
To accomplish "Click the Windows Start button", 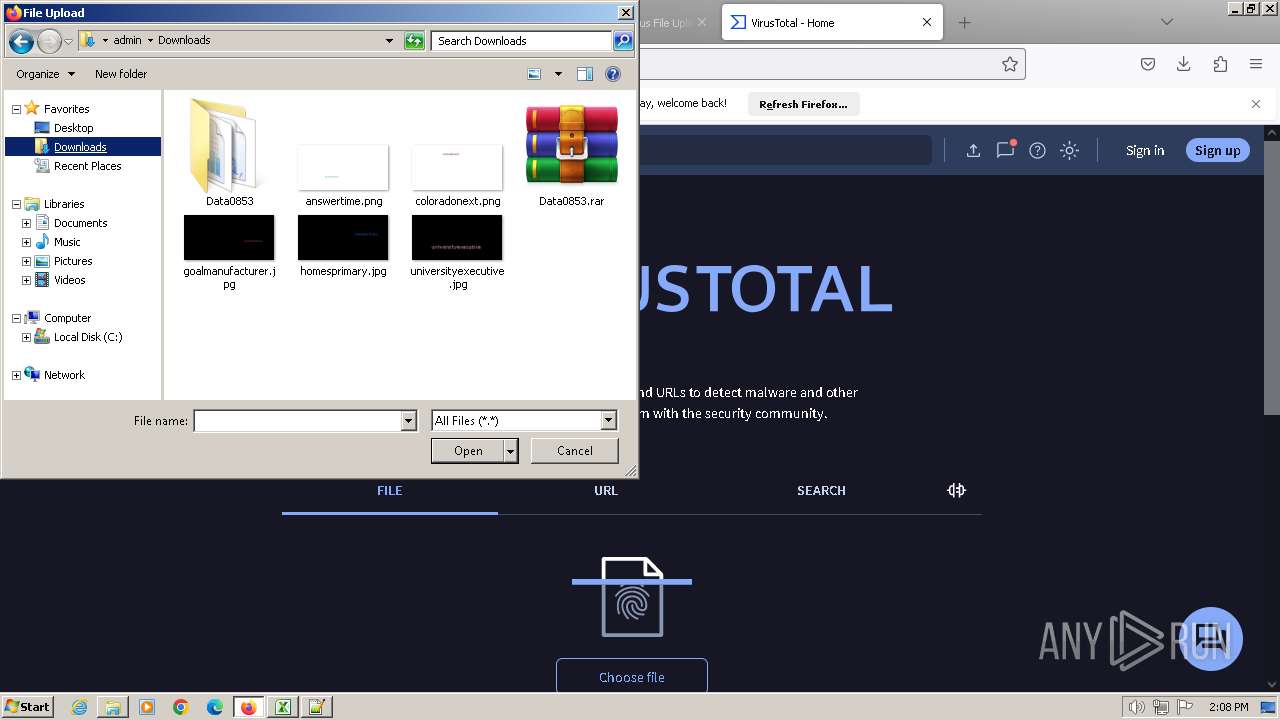I will [28, 706].
